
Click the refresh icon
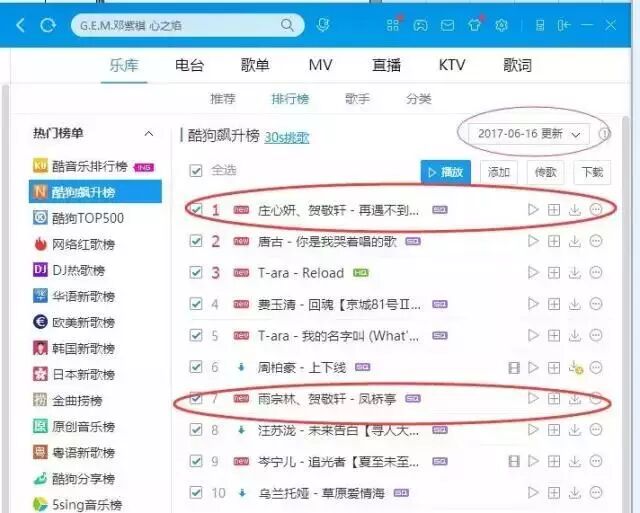point(48,25)
